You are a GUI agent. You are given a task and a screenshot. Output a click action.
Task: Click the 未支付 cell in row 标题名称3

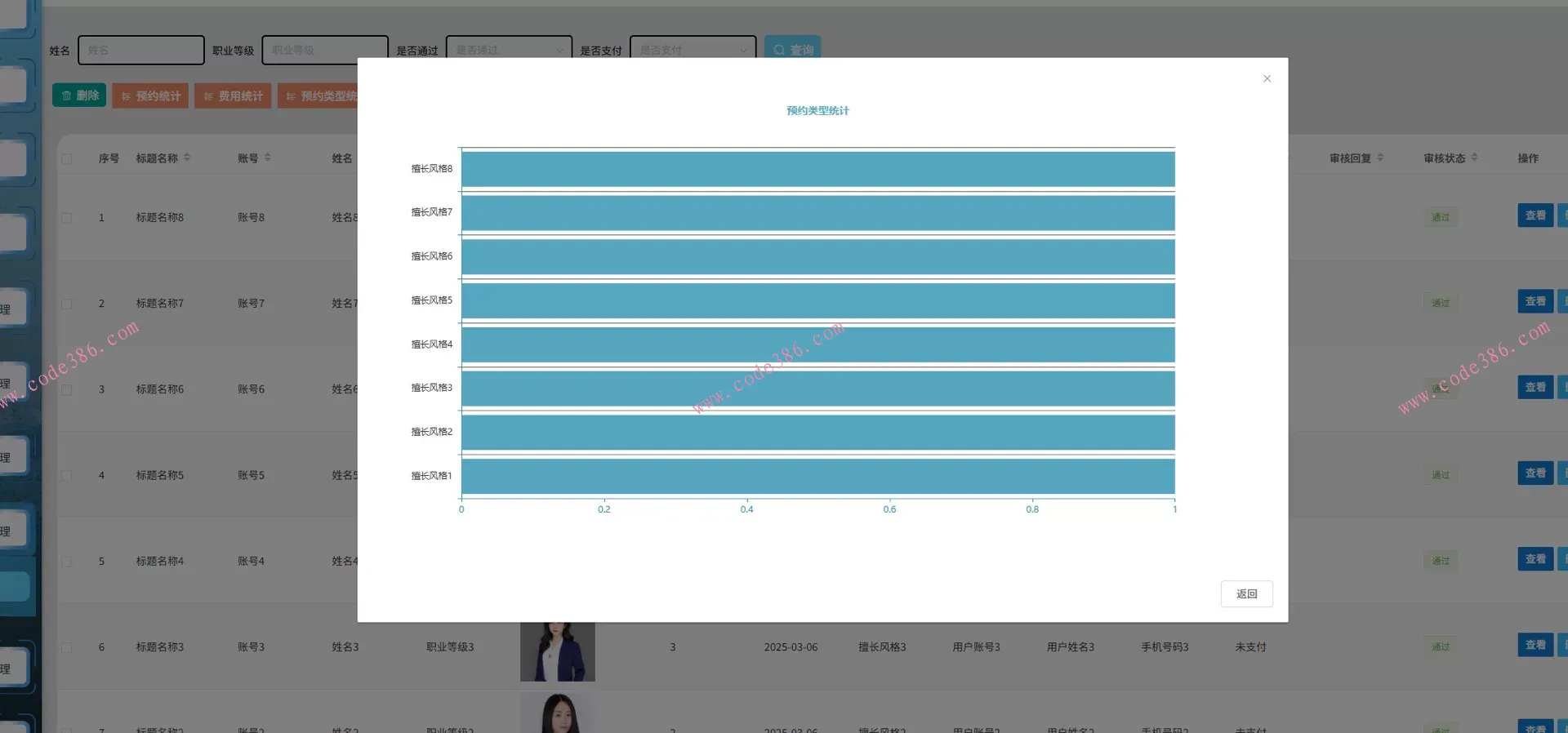click(1250, 647)
